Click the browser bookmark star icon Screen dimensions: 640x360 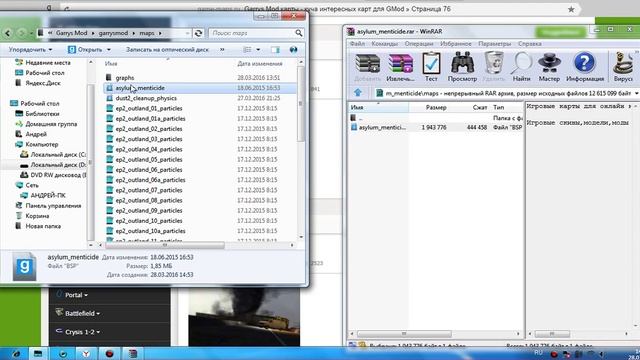(x=571, y=9)
